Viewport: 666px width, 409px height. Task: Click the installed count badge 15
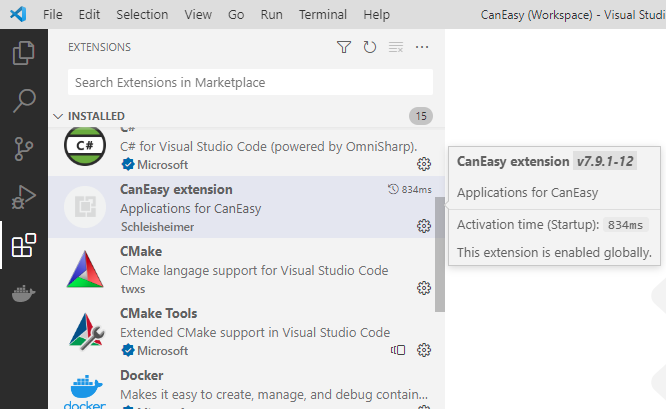pyautogui.click(x=421, y=116)
